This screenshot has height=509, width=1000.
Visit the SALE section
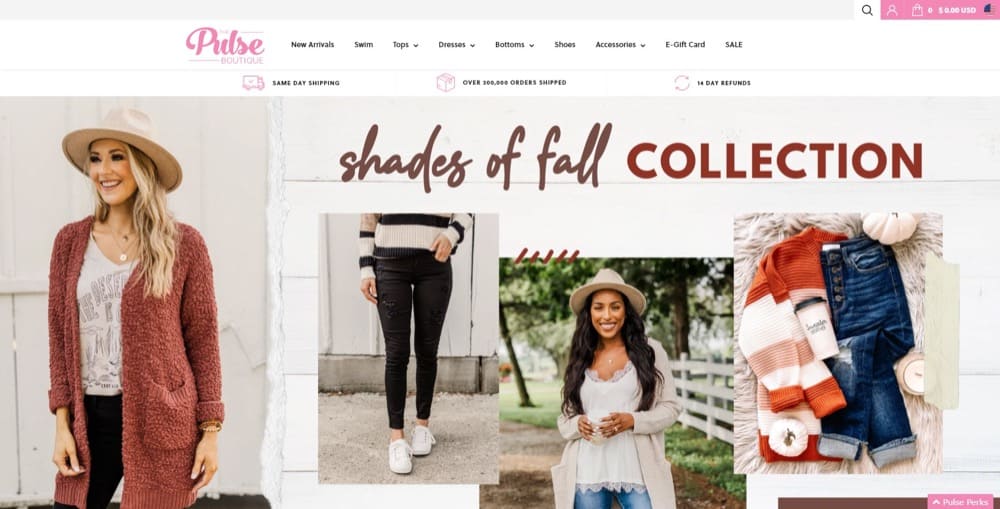733,45
